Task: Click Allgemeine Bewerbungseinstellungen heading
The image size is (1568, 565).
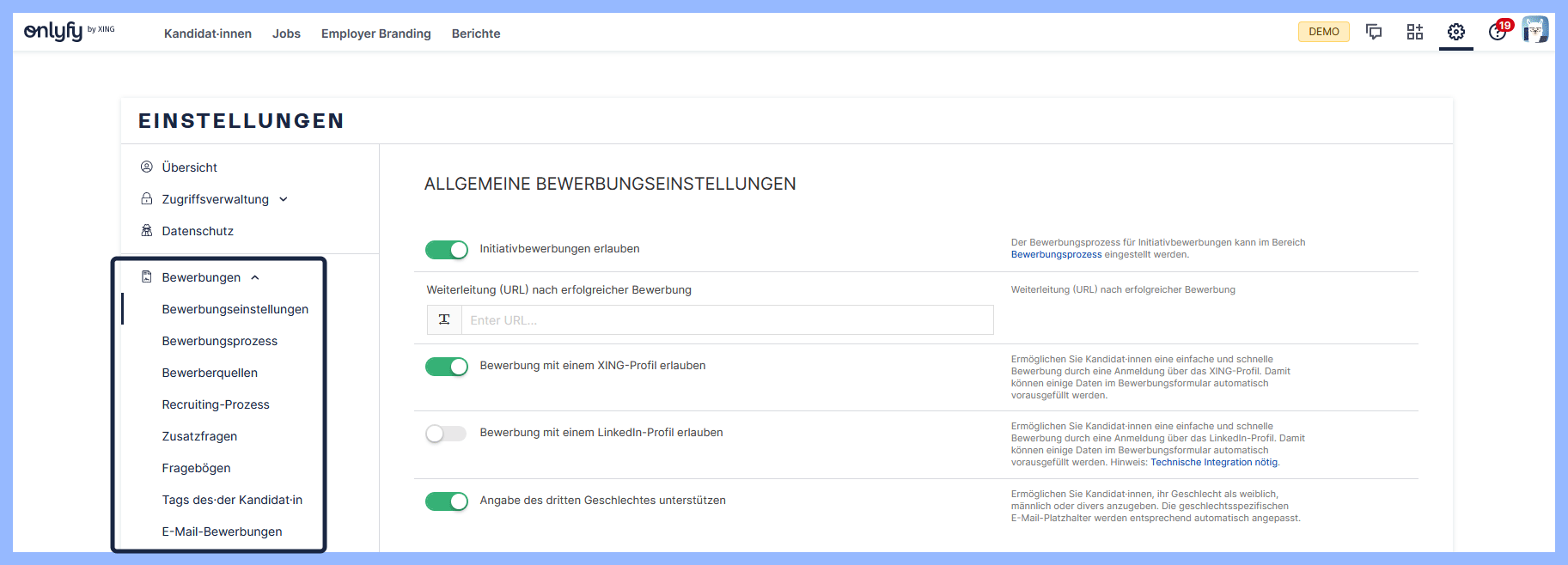Action: point(610,184)
